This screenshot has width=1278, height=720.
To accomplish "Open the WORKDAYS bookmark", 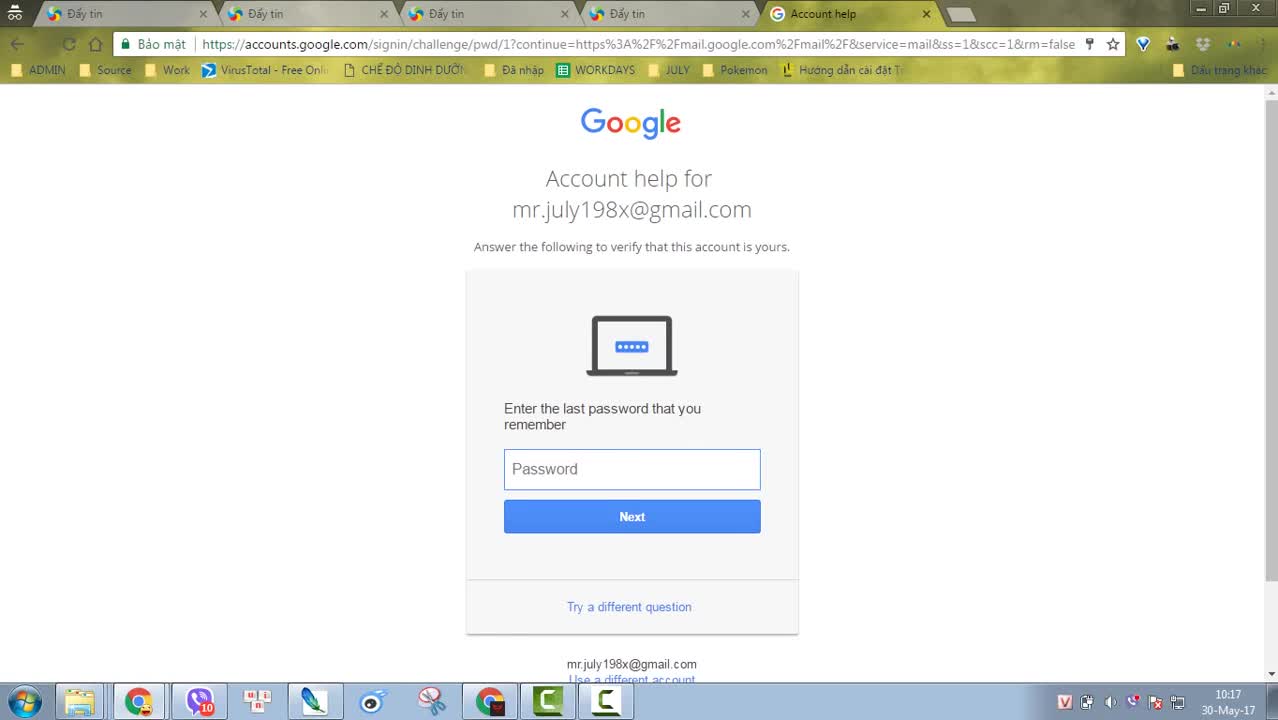I will point(596,70).
